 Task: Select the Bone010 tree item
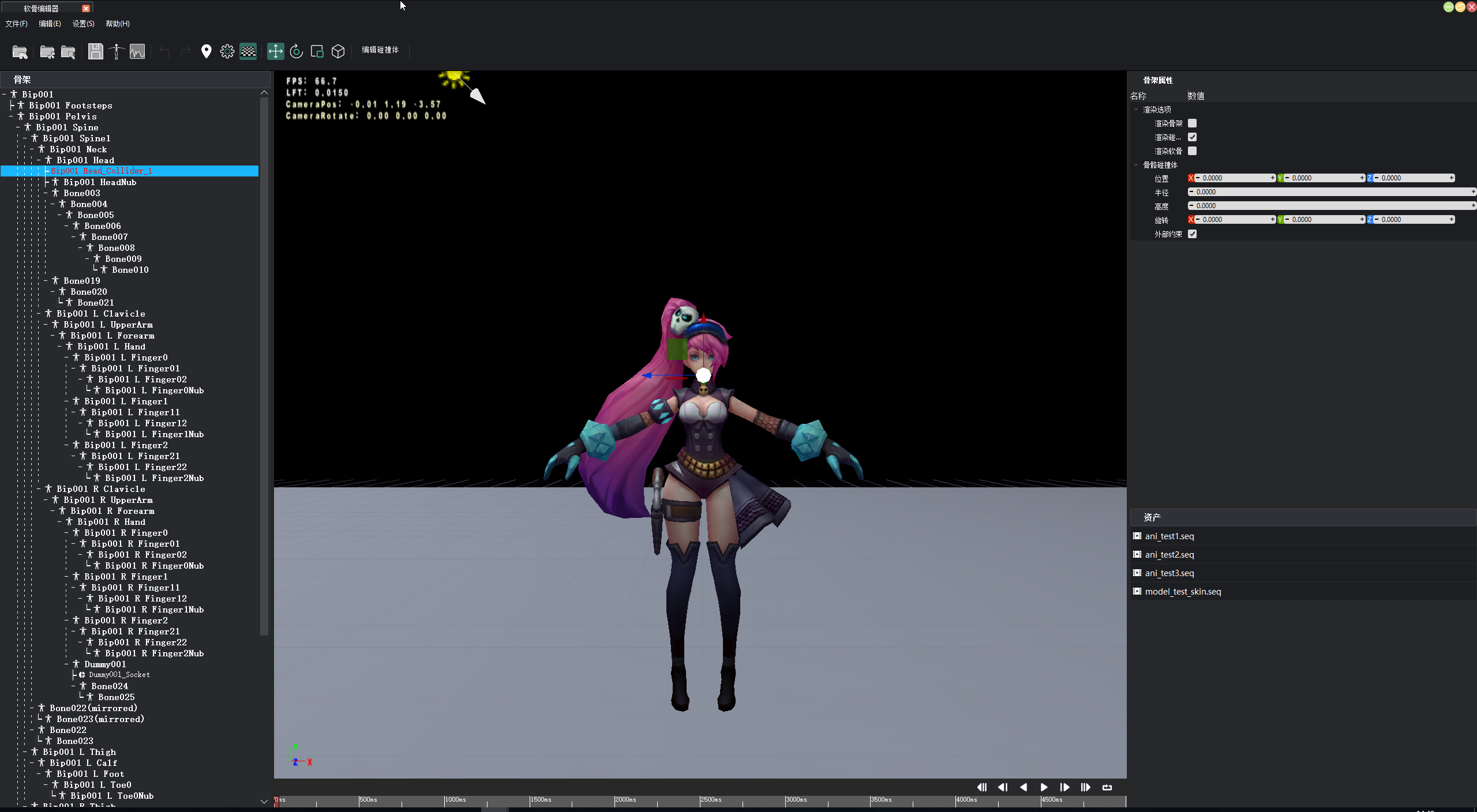point(130,269)
